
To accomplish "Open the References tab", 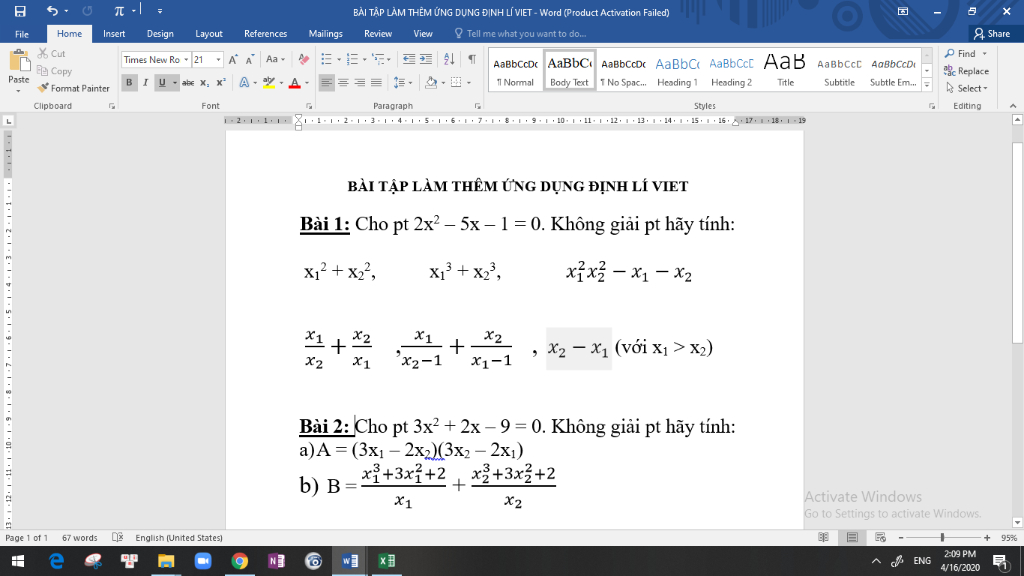I will (x=265, y=34).
